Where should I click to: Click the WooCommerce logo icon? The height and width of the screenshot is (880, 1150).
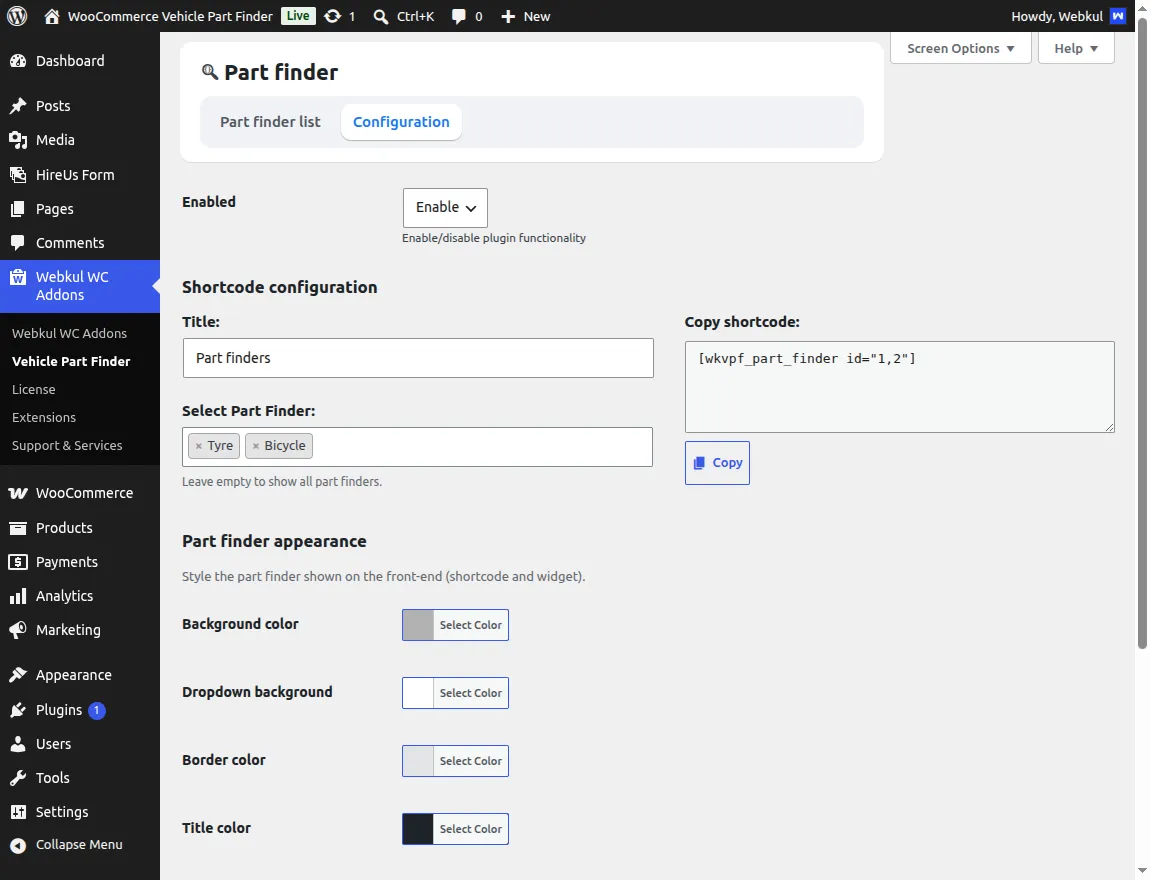point(18,494)
